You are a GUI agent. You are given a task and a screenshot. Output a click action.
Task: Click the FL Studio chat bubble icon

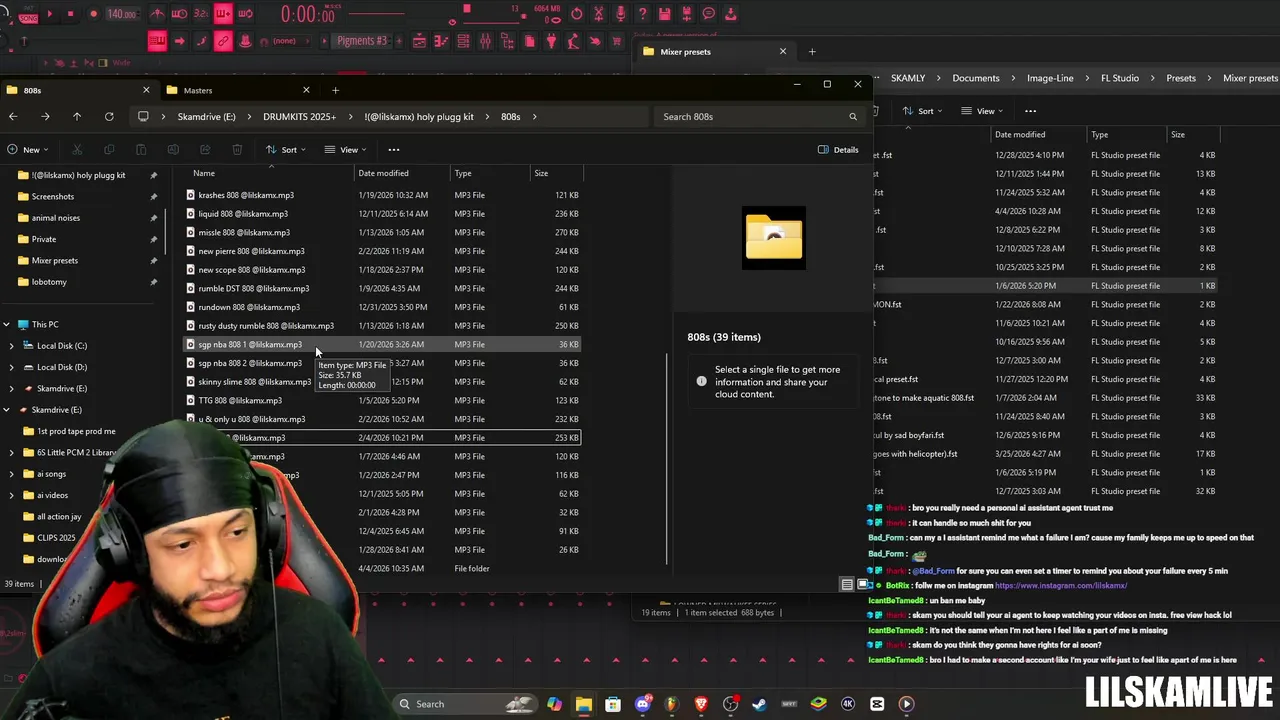(x=709, y=14)
